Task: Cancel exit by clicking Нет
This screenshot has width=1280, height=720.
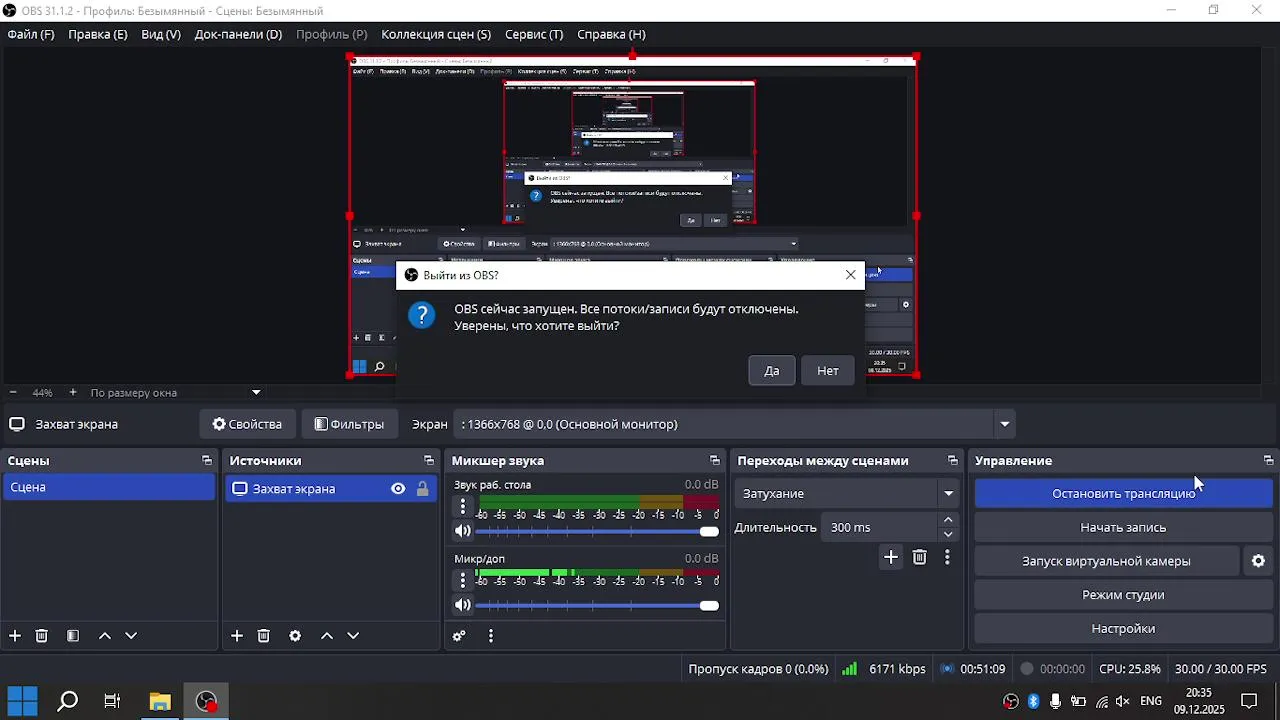Action: pyautogui.click(x=828, y=371)
